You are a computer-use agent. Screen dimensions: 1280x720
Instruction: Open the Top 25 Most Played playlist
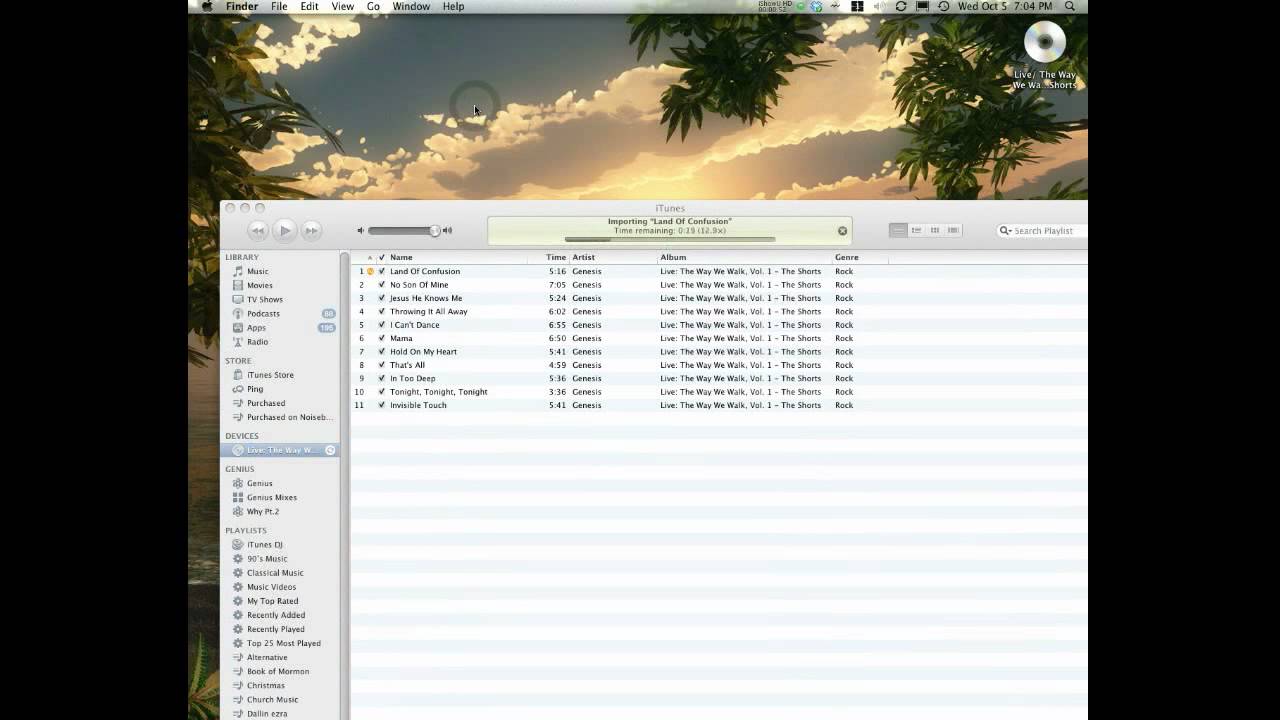(283, 643)
